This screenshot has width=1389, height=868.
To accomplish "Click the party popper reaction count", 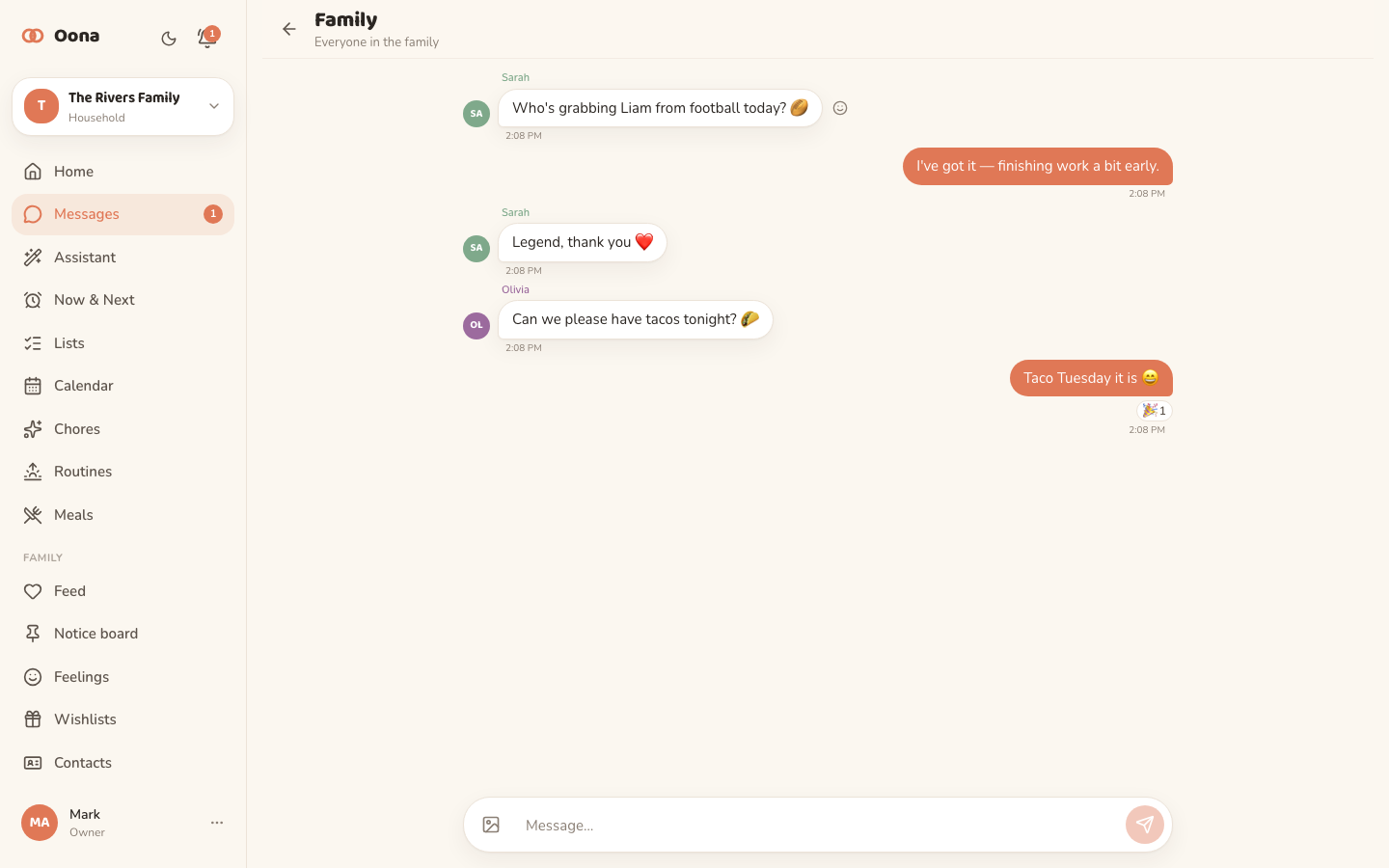I will click(1154, 411).
